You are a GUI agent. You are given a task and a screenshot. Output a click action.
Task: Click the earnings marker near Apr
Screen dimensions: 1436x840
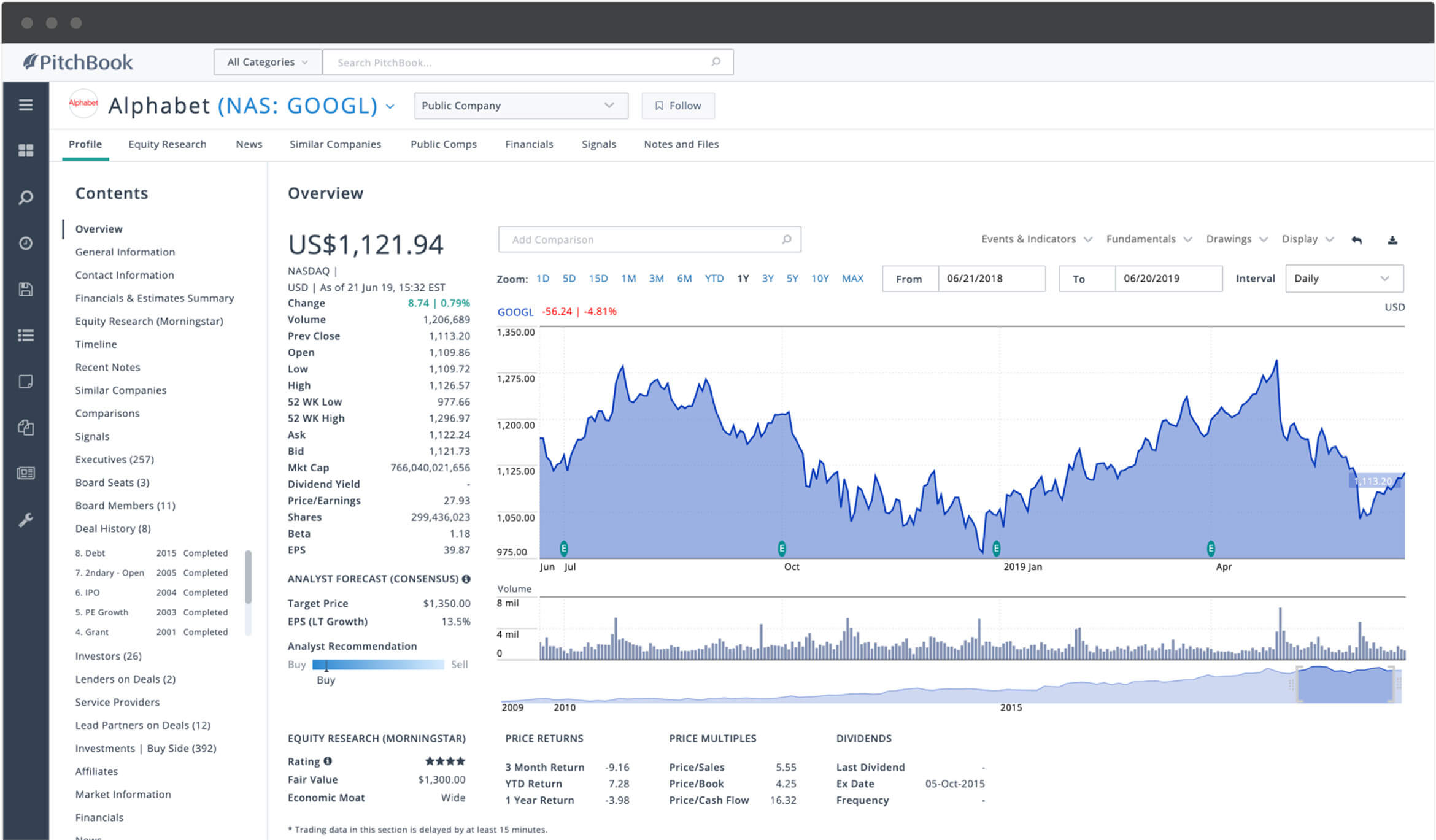tap(1211, 548)
